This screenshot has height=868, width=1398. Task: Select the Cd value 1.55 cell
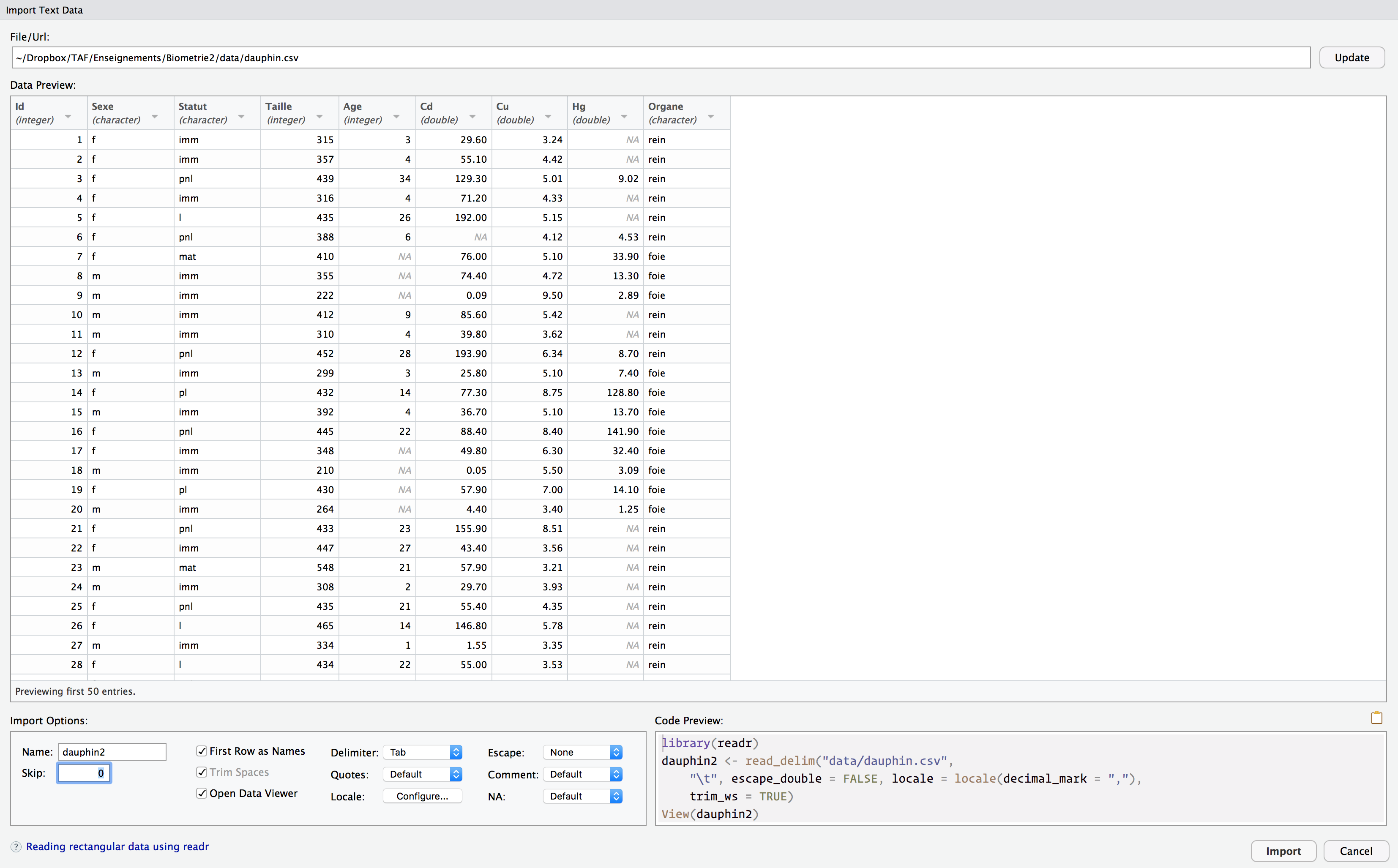[x=453, y=645]
